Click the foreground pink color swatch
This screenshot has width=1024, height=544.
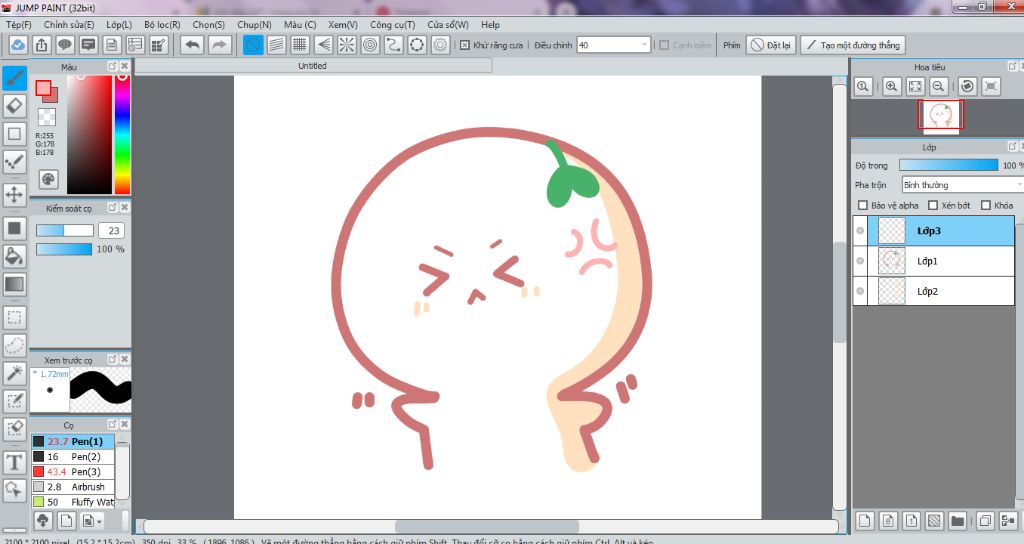point(44,88)
